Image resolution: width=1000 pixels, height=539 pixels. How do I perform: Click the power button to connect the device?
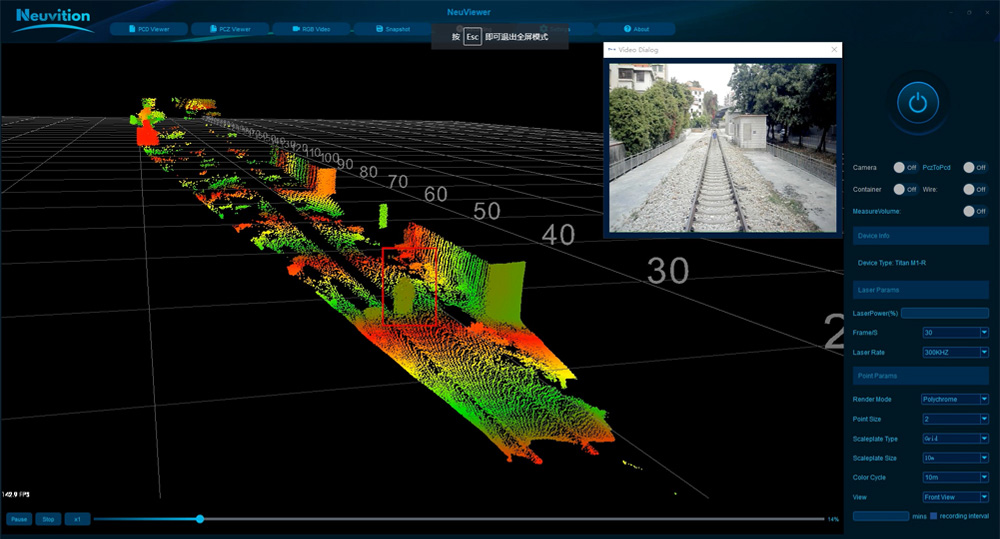coord(918,103)
